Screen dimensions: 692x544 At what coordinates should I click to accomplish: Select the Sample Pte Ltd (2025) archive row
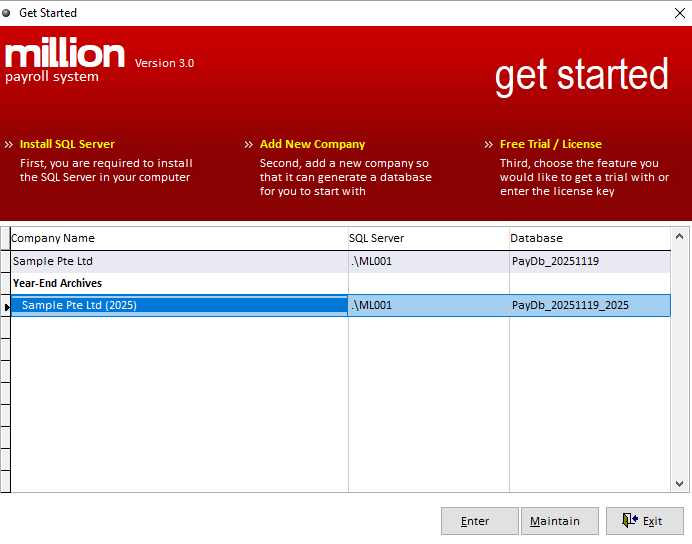pos(341,305)
